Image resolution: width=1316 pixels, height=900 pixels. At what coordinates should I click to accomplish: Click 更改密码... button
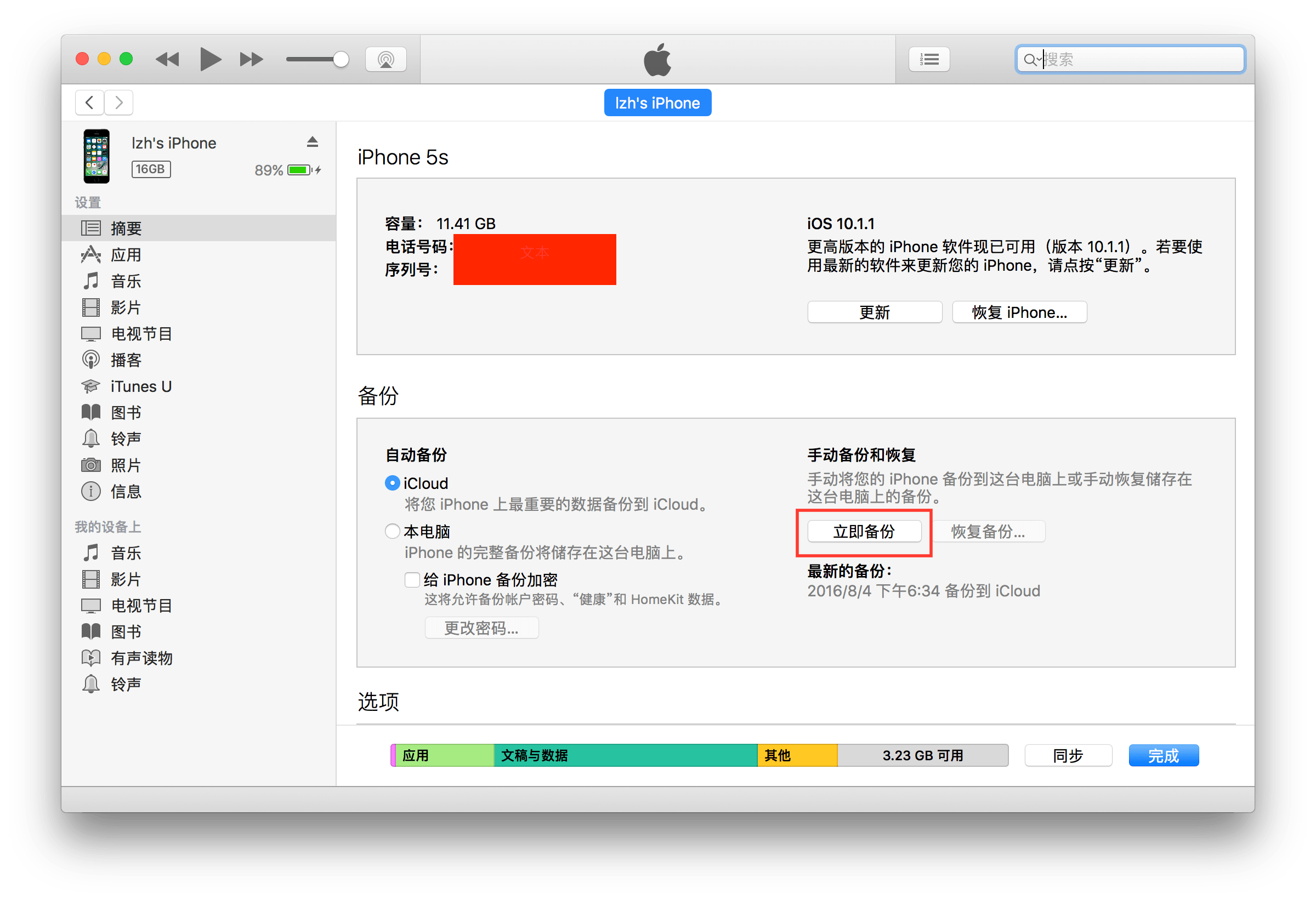(x=481, y=628)
